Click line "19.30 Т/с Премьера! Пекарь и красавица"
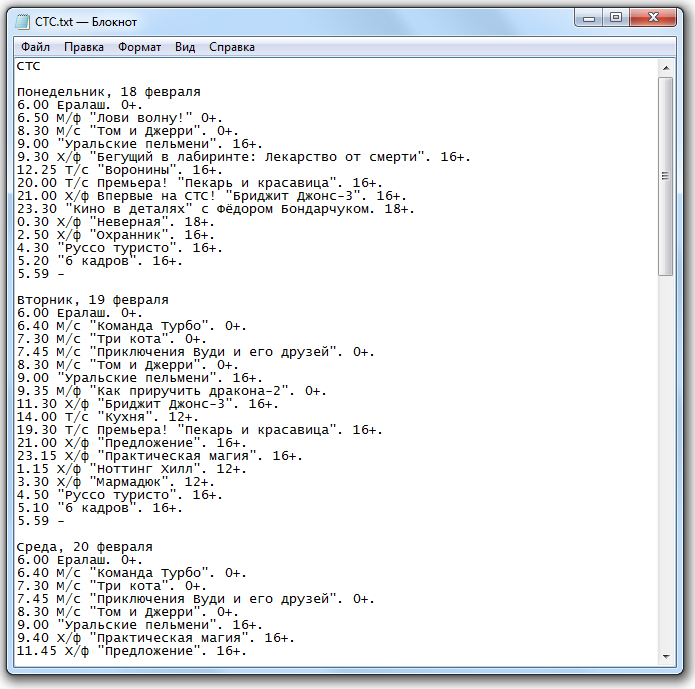This screenshot has width=695, height=689. (200, 430)
